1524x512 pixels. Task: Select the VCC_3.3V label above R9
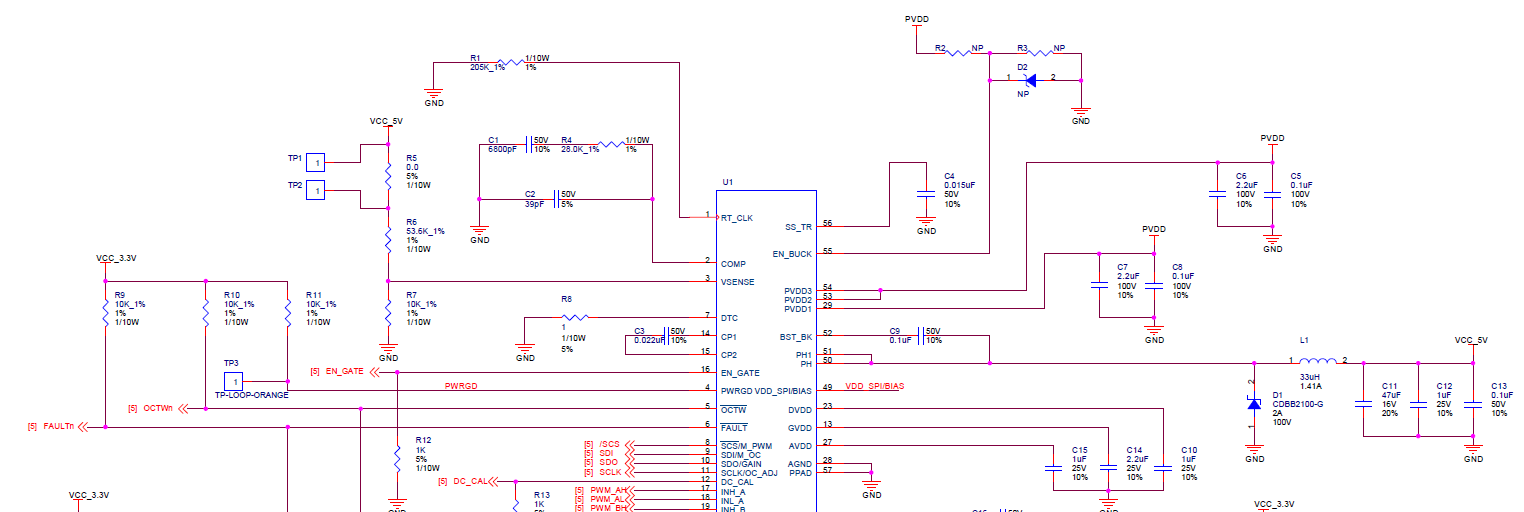click(116, 258)
